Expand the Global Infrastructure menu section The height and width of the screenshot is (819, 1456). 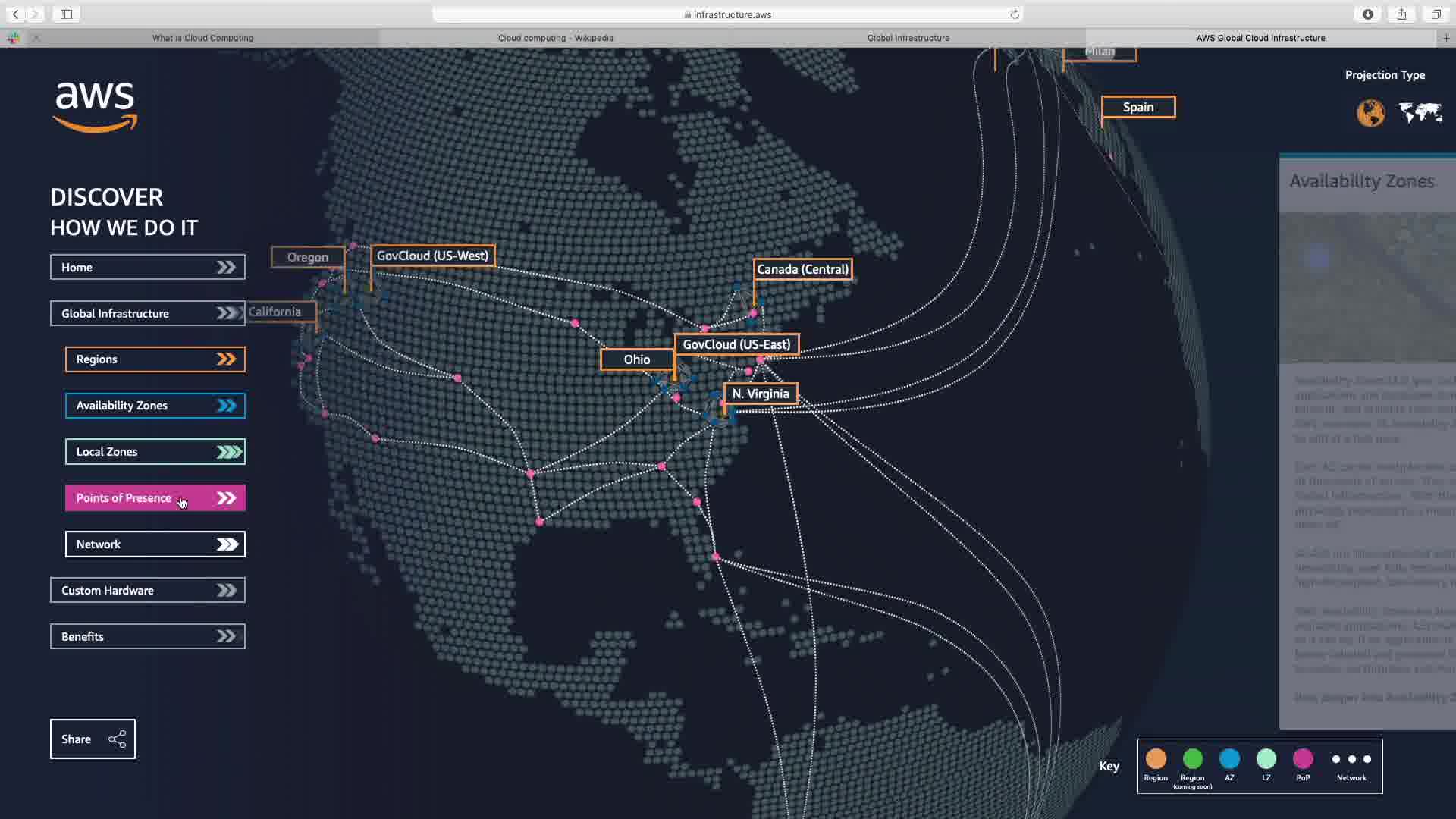coord(147,313)
